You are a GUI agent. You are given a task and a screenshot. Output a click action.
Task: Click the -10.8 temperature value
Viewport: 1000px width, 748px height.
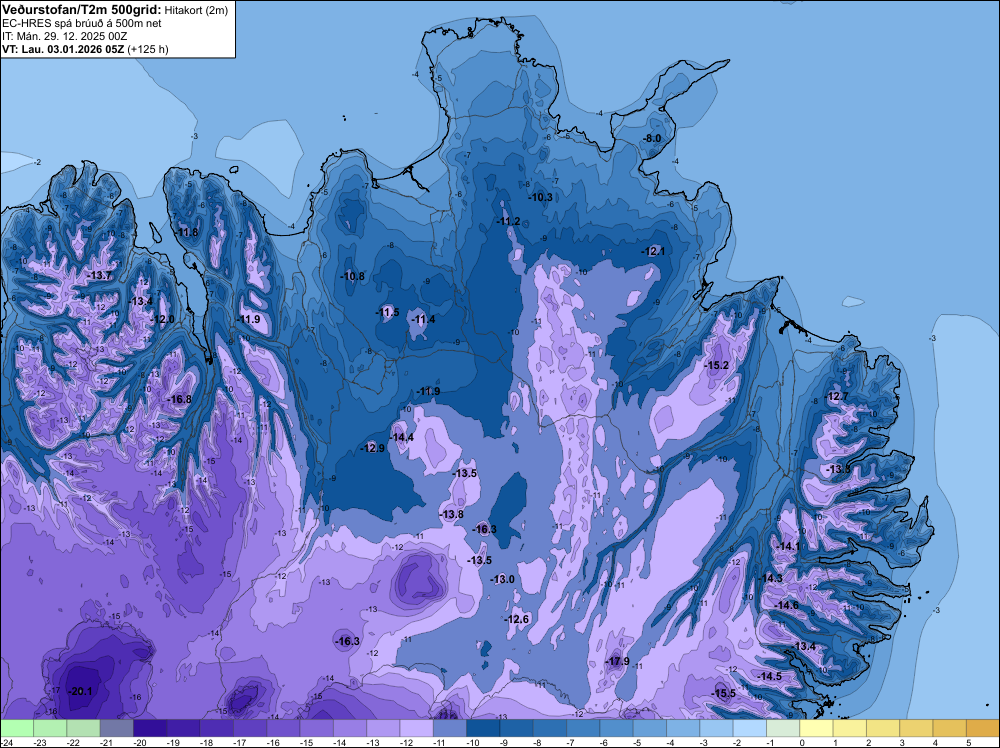click(x=353, y=276)
